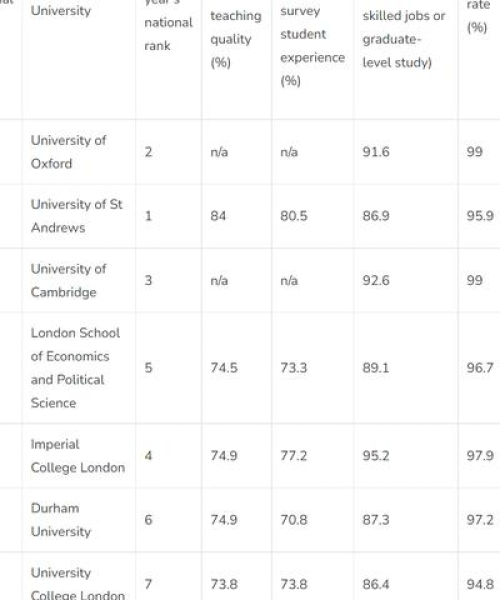Image resolution: width=500 pixels, height=600 pixels.
Task: Click LSE's 73.3 student experience value
Action: [x=293, y=368]
